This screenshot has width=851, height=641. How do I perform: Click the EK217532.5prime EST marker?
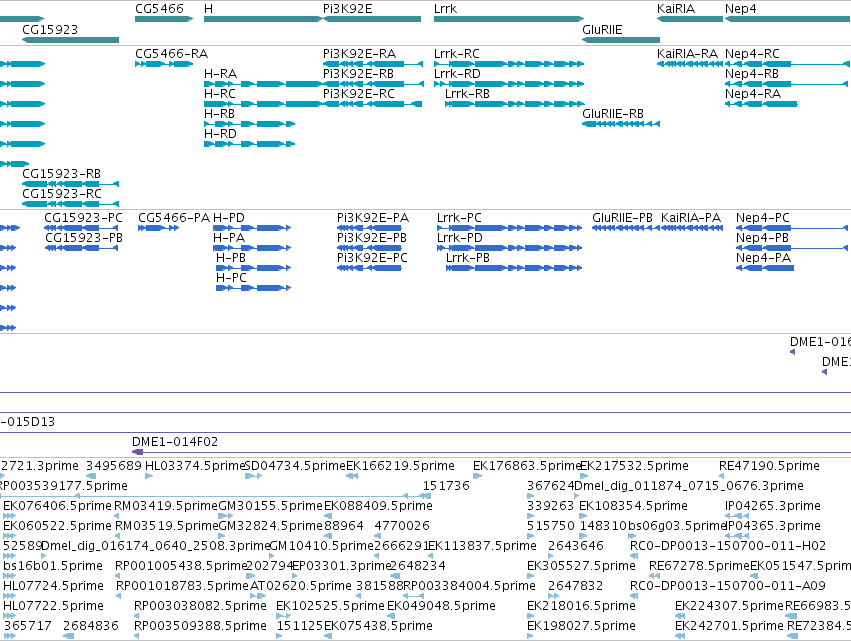[584, 477]
